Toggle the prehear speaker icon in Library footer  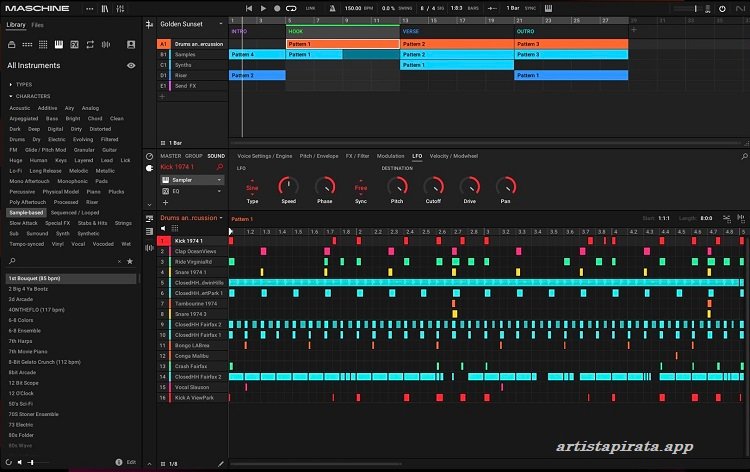(x=20, y=462)
